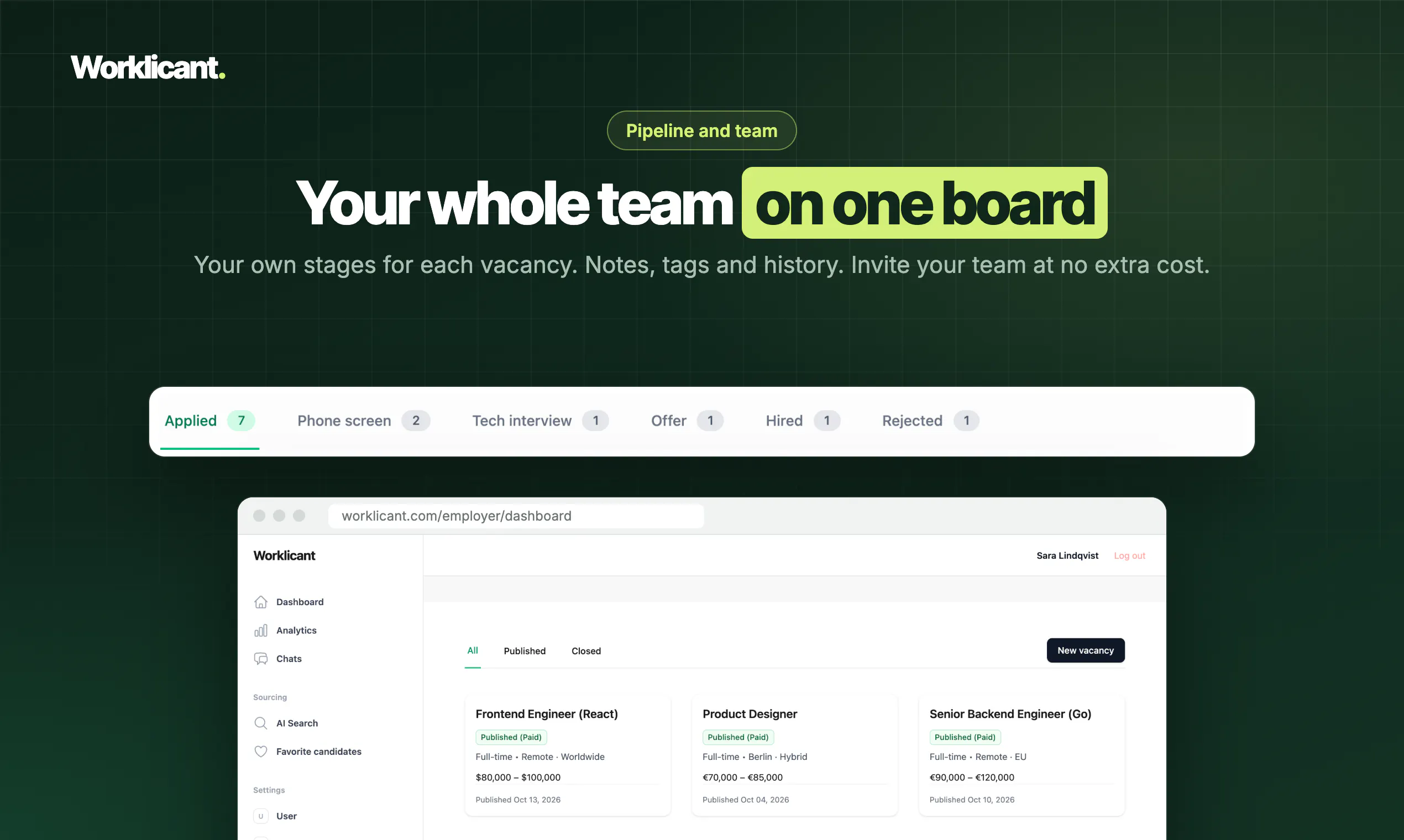This screenshot has height=840, width=1404.
Task: Click the Log out link
Action: 1129,555
